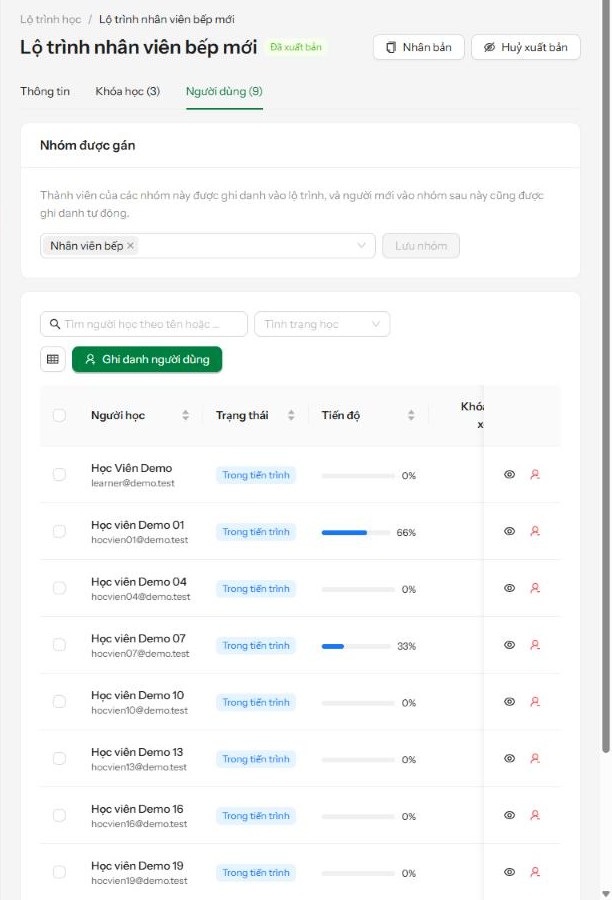The width and height of the screenshot is (612, 900).
Task: Go to Lộ trình học breadcrumb
Action: 51,20
